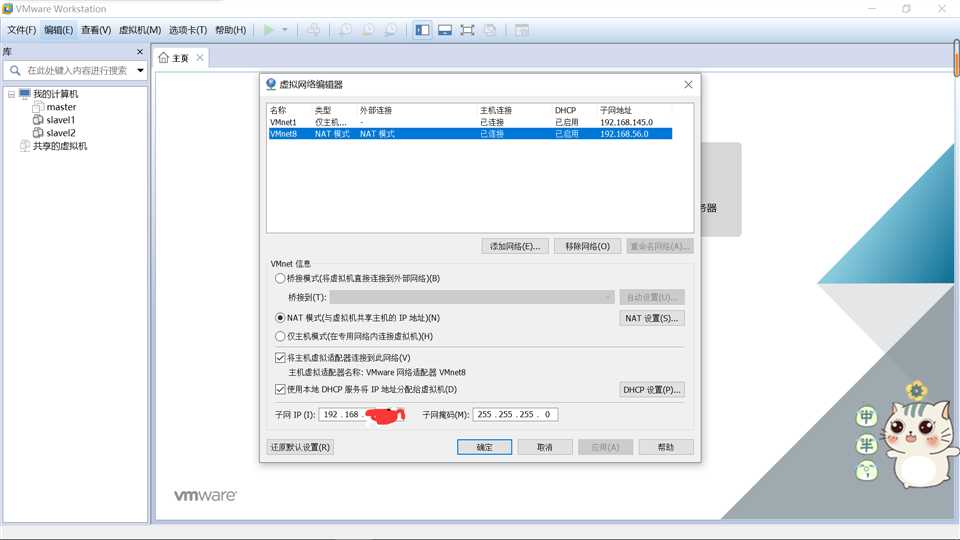Viewport: 960px width, 540px height.
Task: Select the slave2 virtual machine
Action: point(61,133)
